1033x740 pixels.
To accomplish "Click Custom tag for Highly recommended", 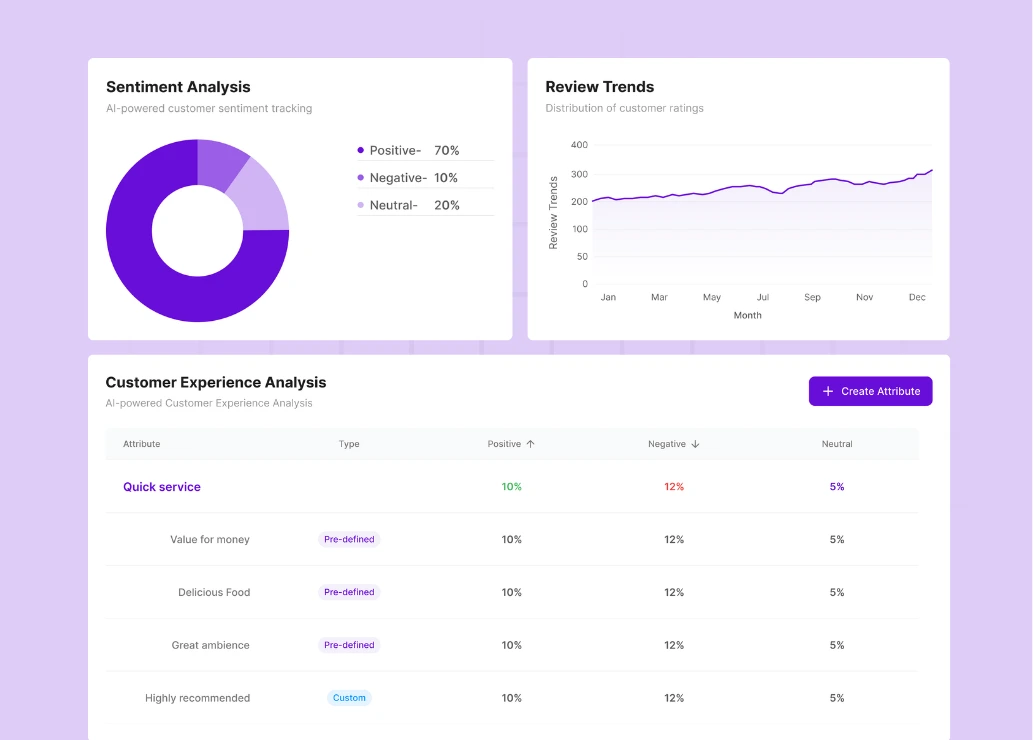I will pyautogui.click(x=349, y=697).
